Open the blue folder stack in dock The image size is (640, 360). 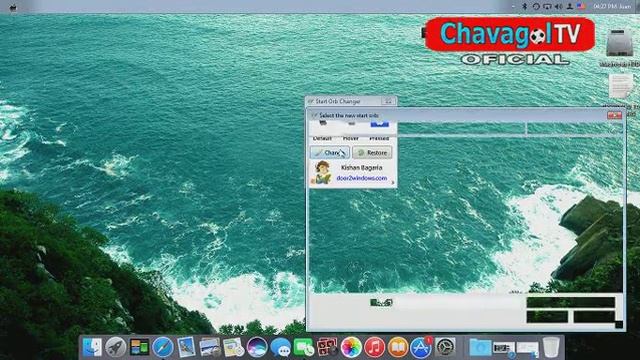(480, 347)
